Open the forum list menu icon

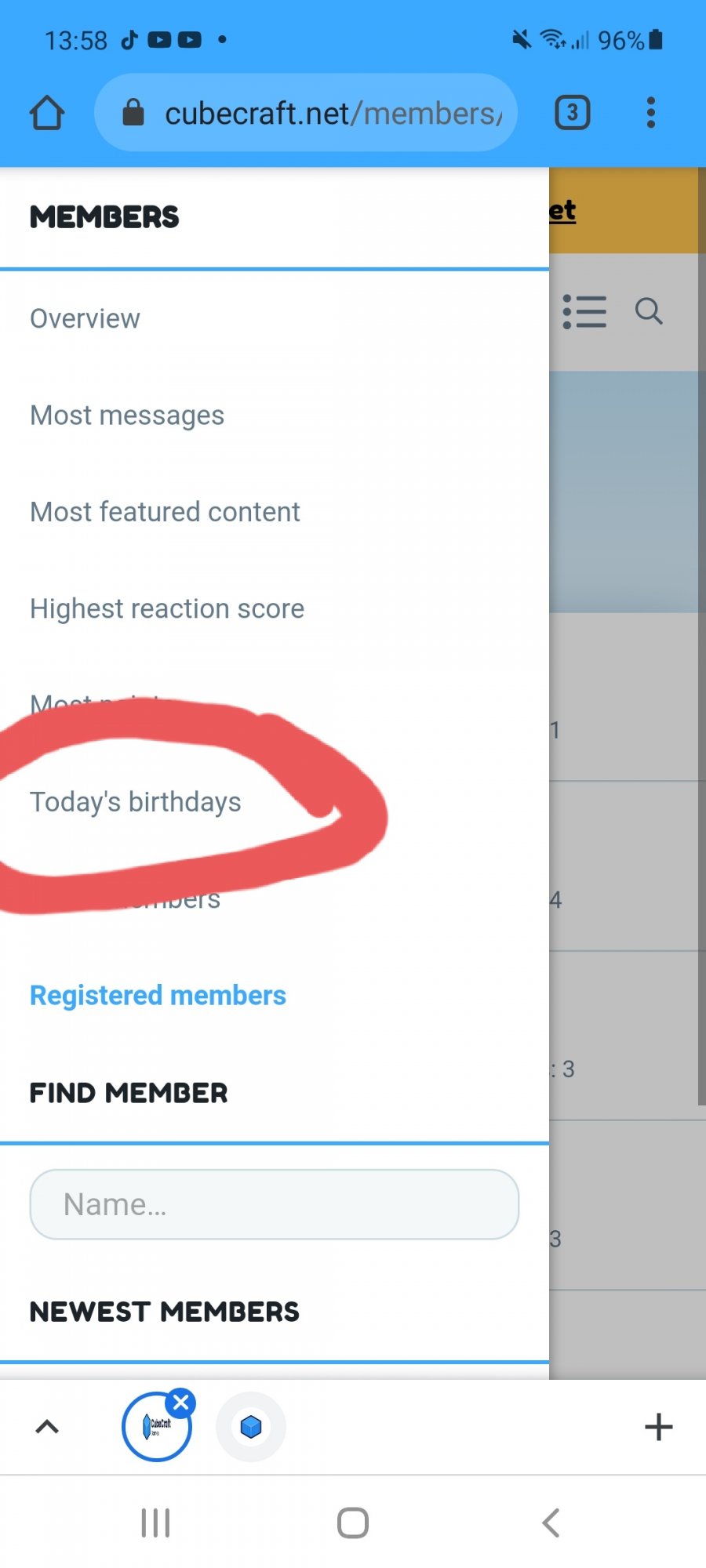point(584,311)
